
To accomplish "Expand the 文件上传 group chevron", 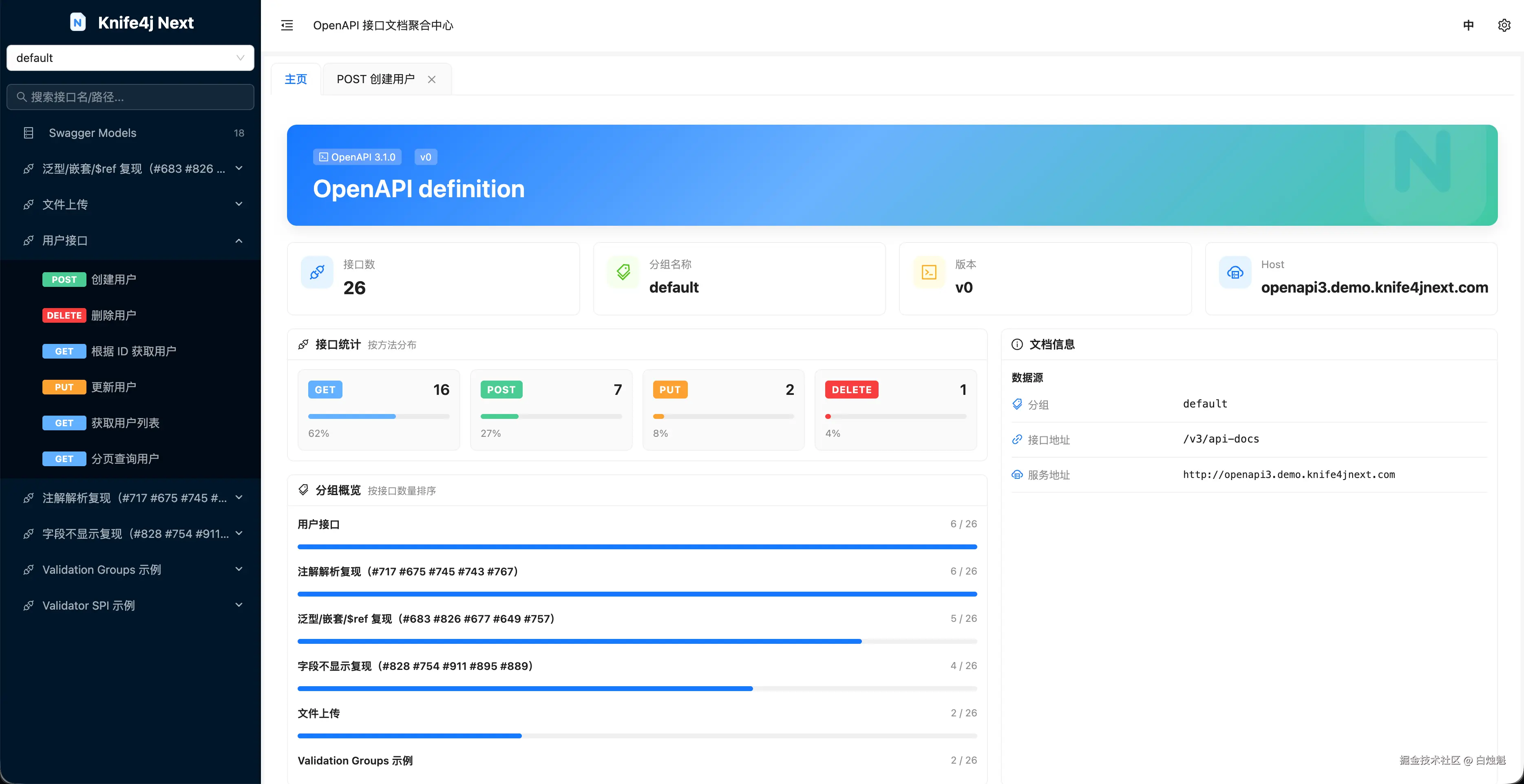I will (239, 204).
